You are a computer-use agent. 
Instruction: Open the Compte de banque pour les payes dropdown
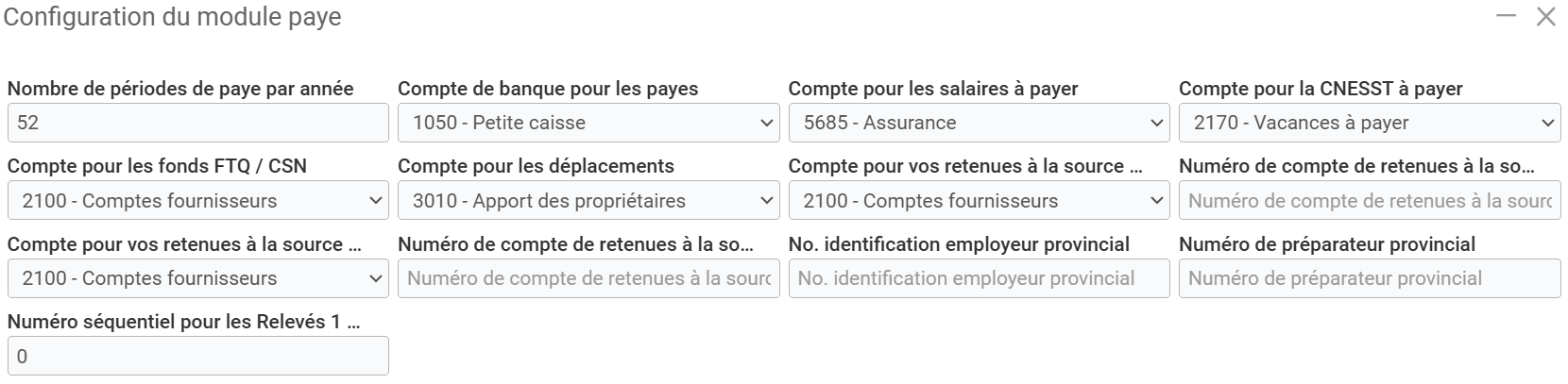[588, 123]
